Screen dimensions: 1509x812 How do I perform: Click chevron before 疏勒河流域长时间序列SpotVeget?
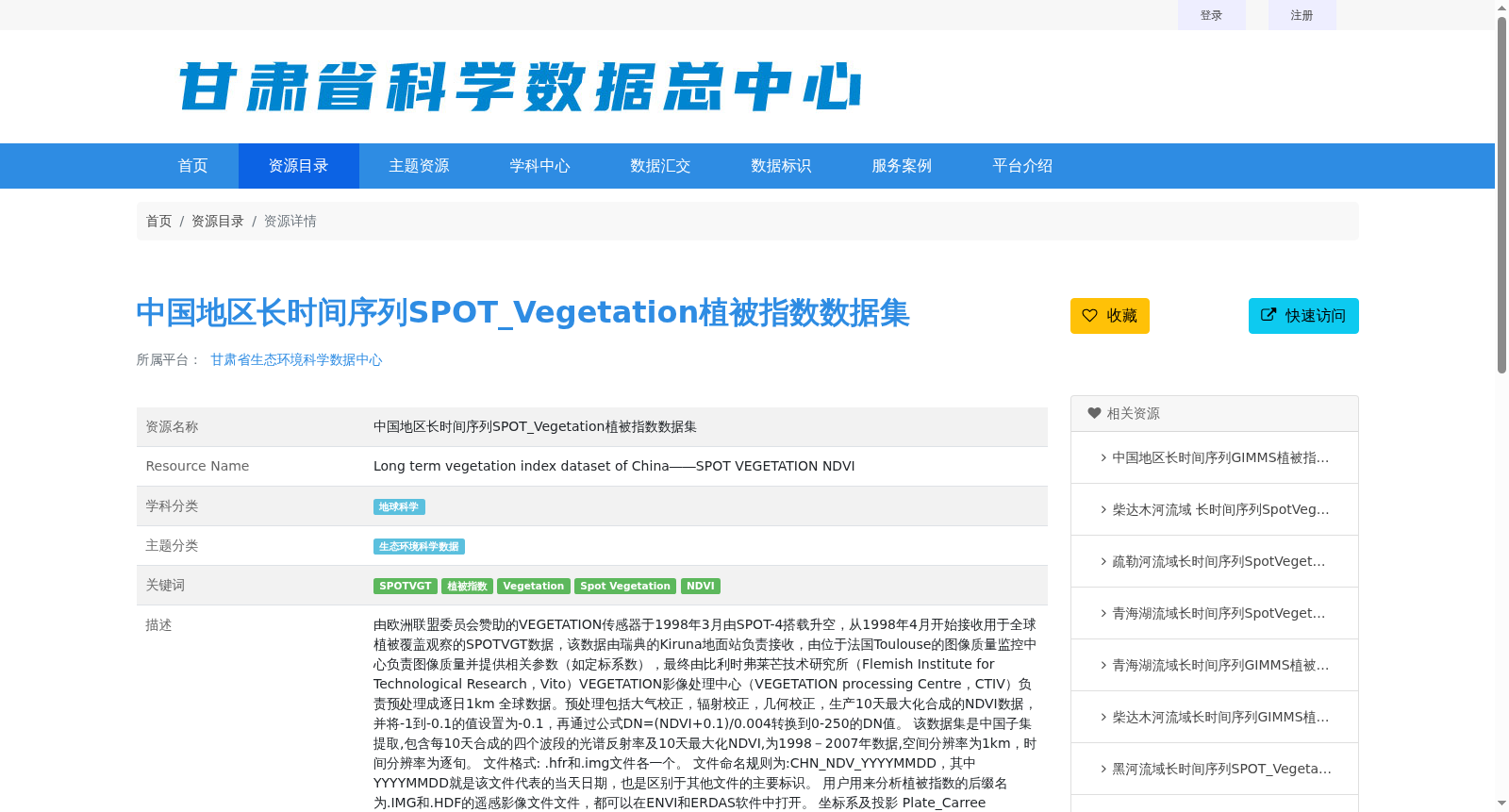click(1103, 561)
